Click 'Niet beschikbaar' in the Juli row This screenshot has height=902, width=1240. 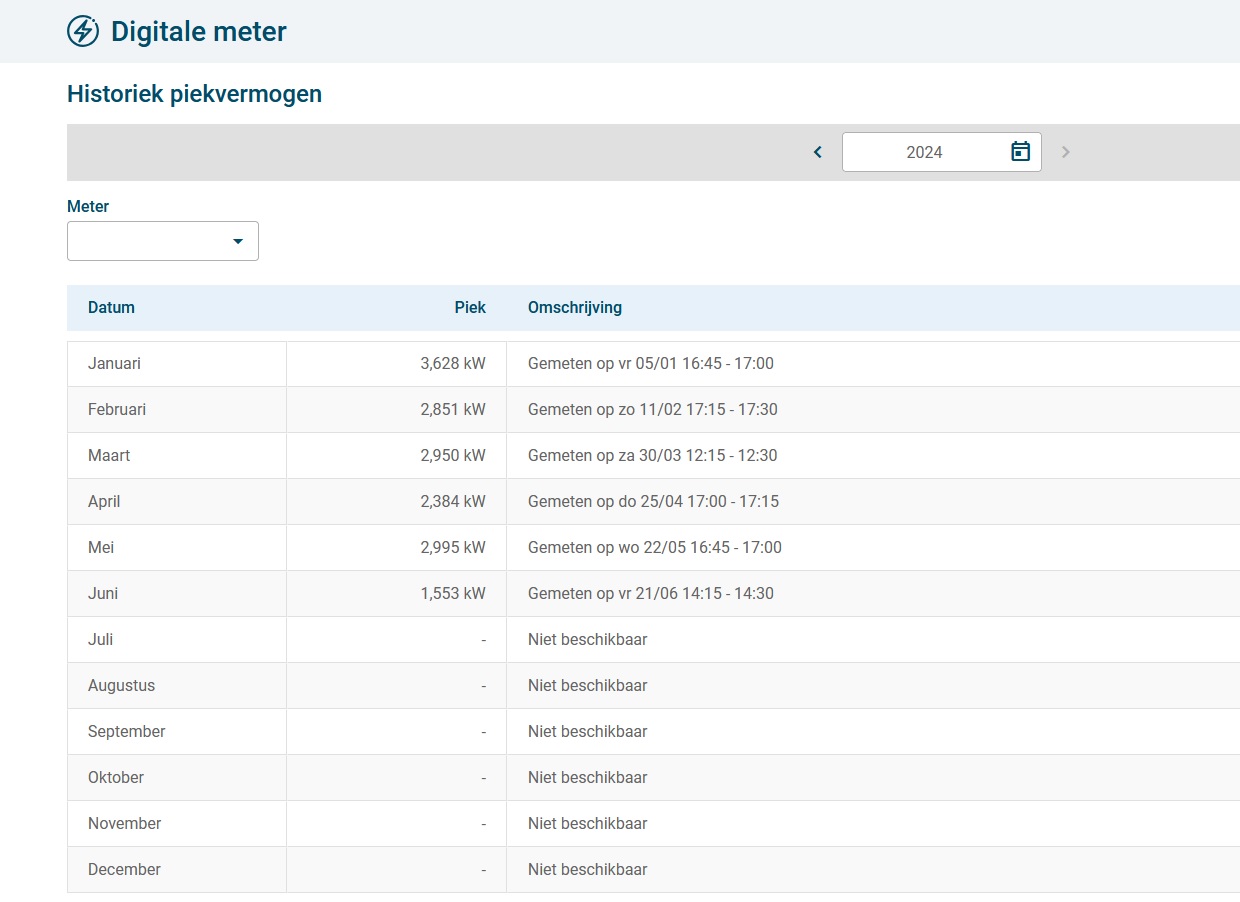[588, 640]
